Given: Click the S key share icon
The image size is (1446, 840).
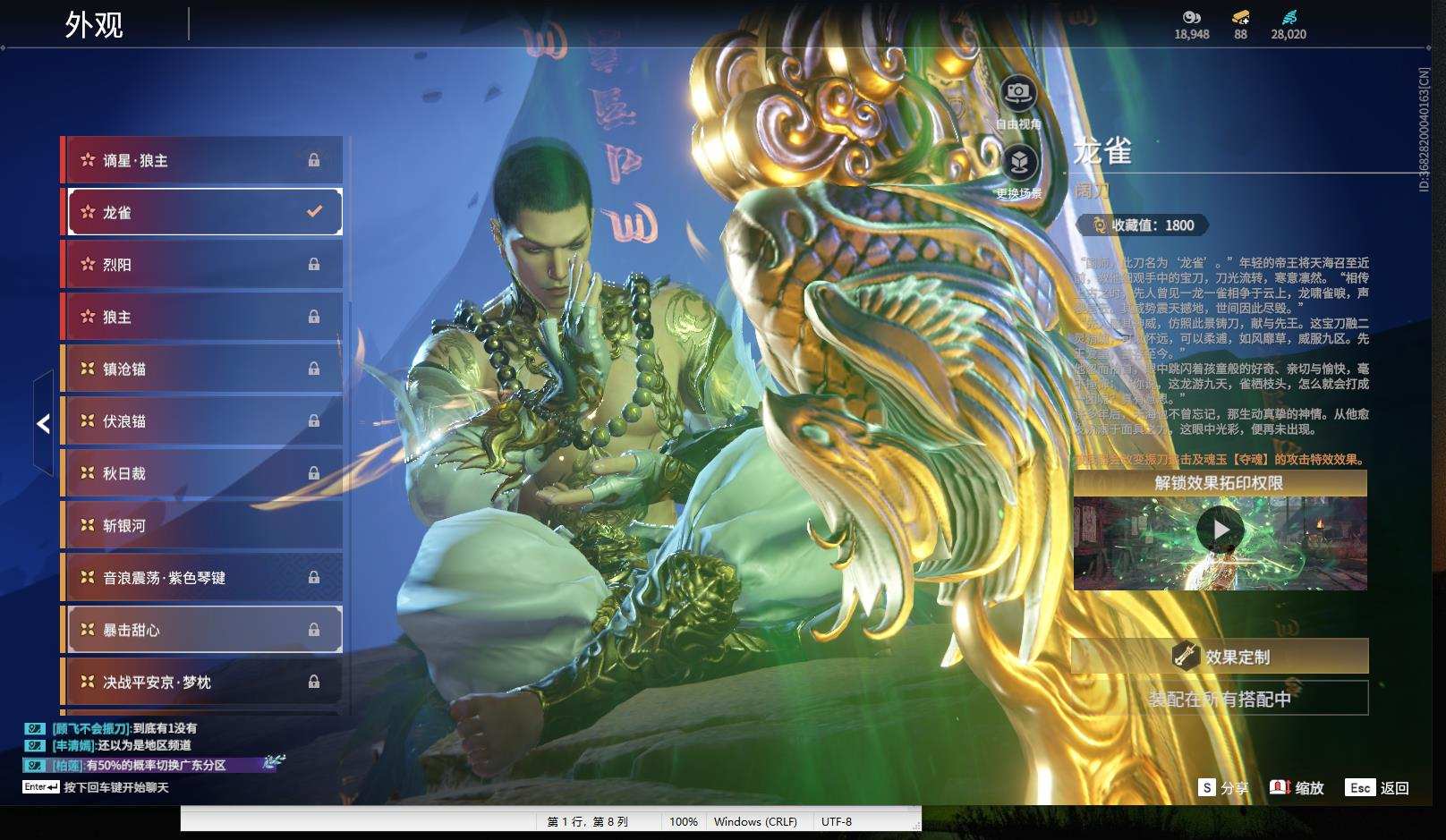Looking at the screenshot, I should tap(1207, 787).
